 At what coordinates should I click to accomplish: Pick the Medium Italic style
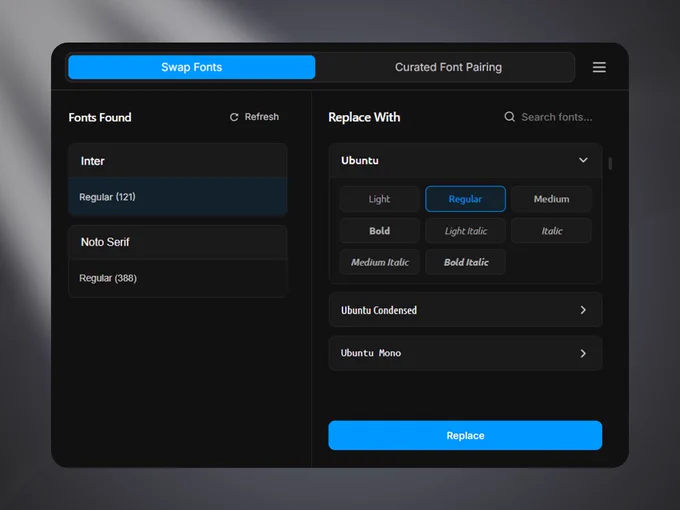click(x=379, y=262)
